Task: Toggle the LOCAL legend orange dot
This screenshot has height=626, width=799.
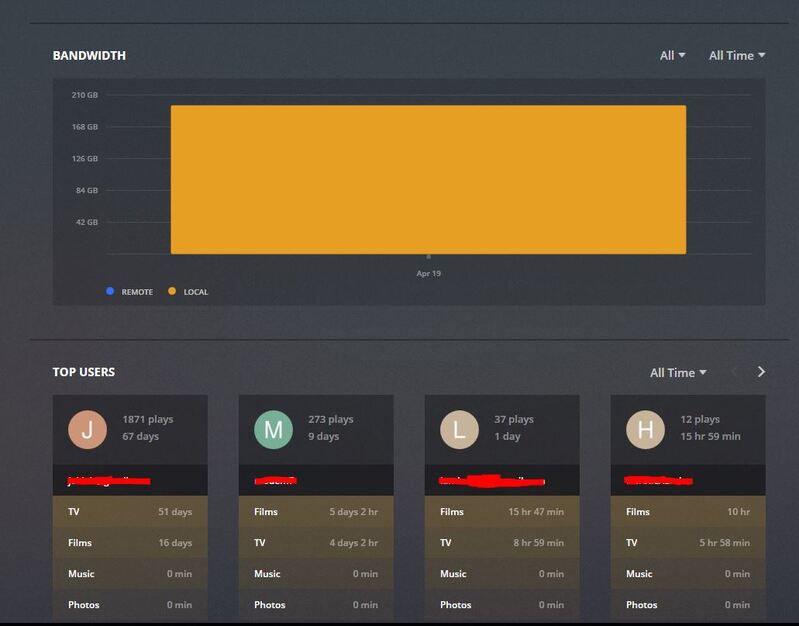Action: tap(172, 291)
